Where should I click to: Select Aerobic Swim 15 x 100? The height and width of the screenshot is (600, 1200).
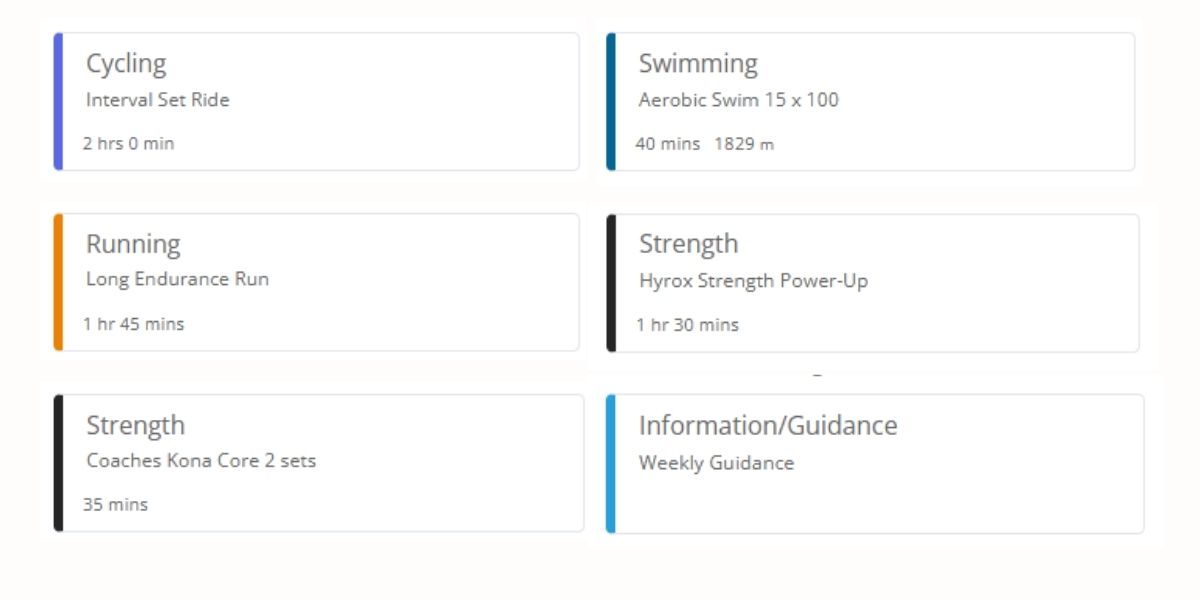coord(738,100)
